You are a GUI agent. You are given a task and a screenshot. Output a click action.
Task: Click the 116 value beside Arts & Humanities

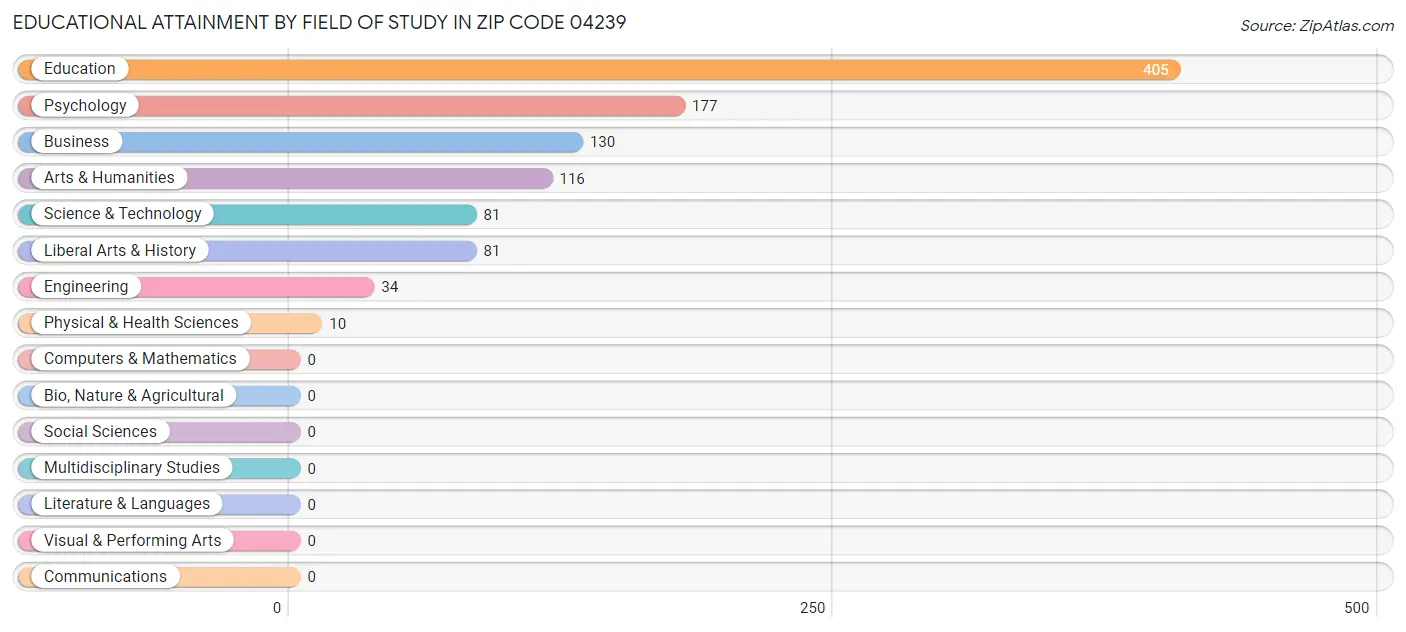point(572,179)
